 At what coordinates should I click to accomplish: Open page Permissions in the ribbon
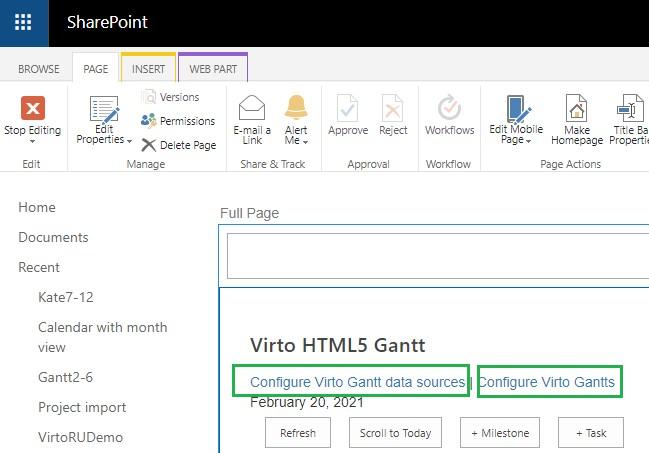pos(178,121)
